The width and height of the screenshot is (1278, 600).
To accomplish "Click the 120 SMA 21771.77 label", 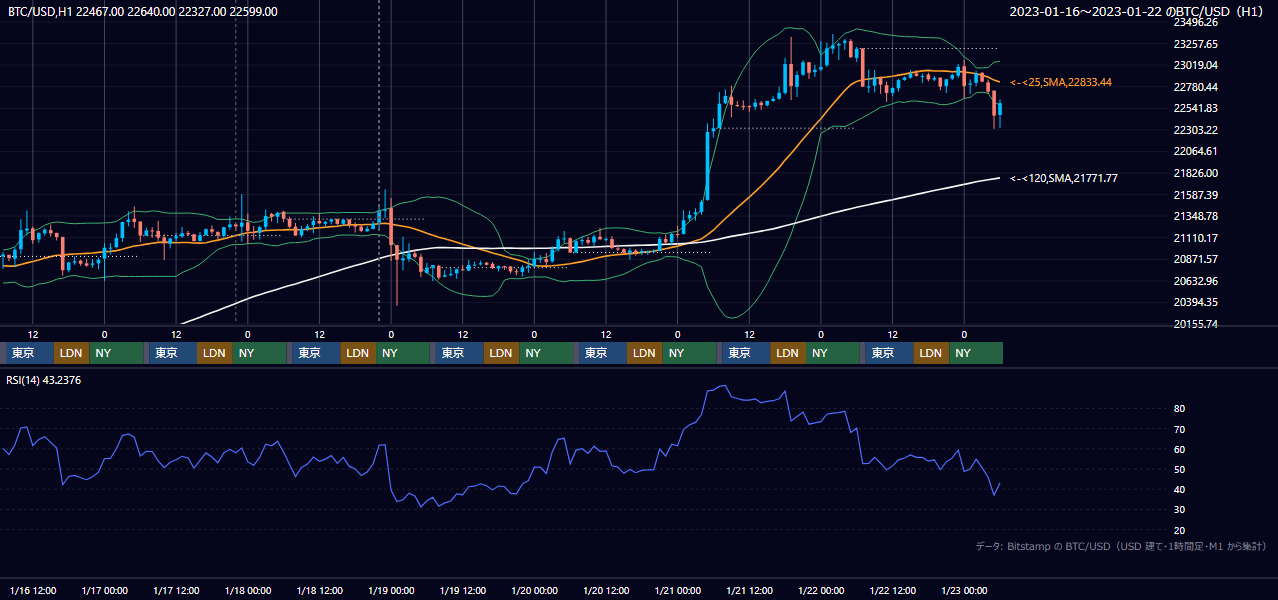I will (1063, 178).
